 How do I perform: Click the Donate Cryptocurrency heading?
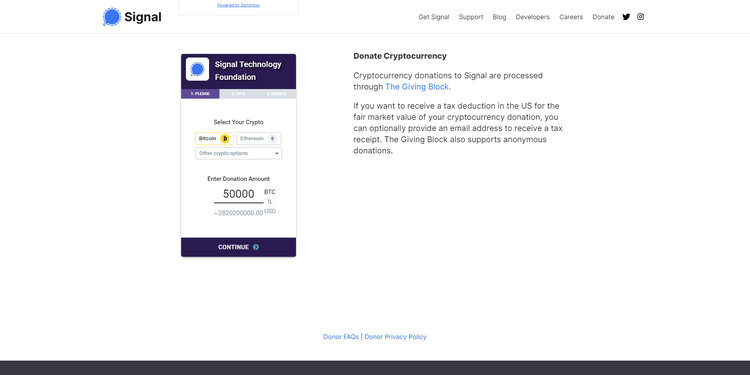[x=400, y=56]
